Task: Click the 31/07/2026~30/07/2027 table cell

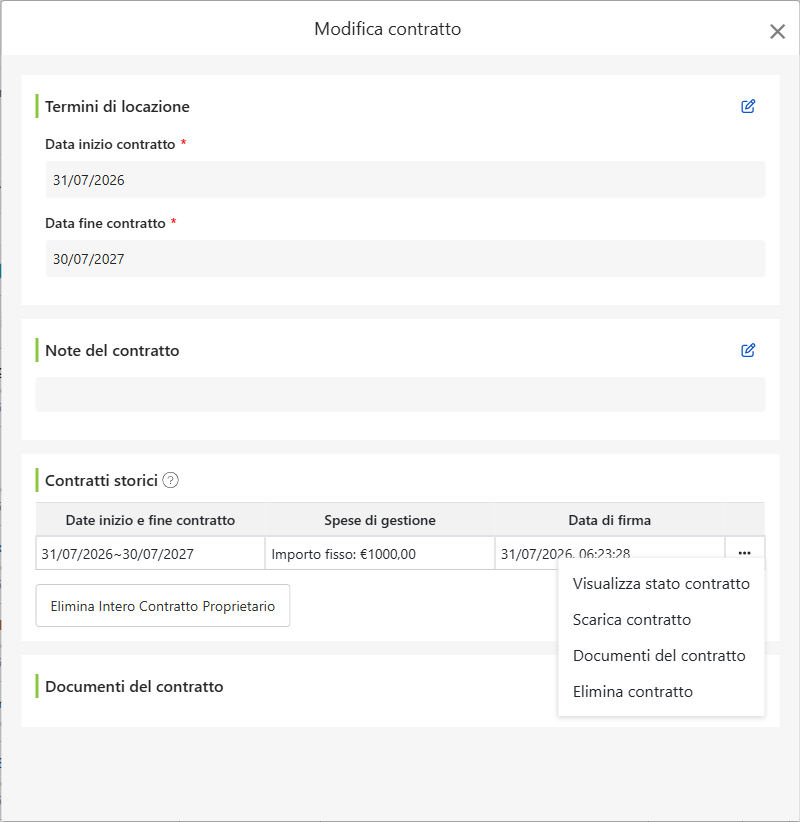Action: [x=150, y=553]
